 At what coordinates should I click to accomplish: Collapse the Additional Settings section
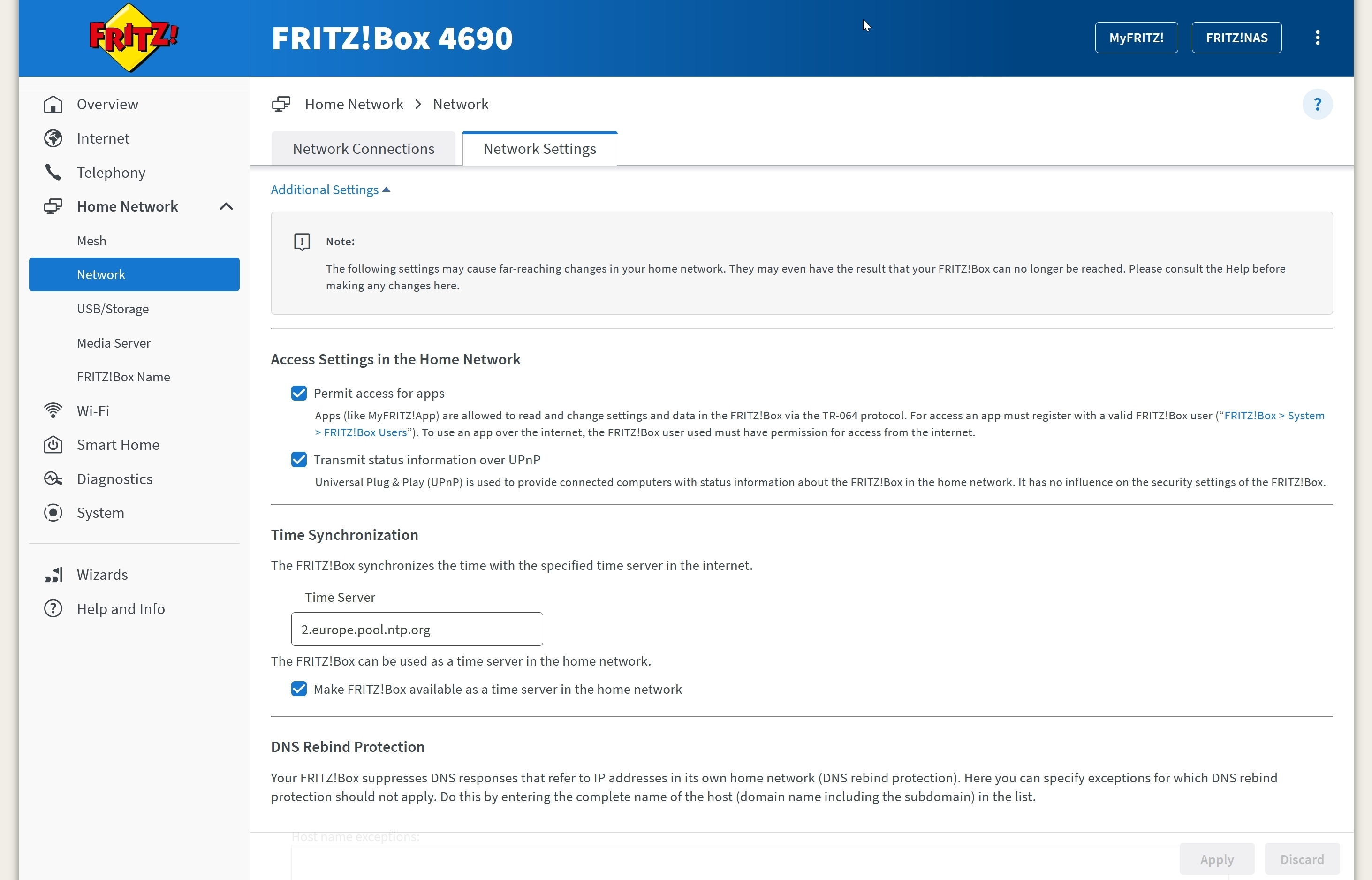click(x=330, y=190)
